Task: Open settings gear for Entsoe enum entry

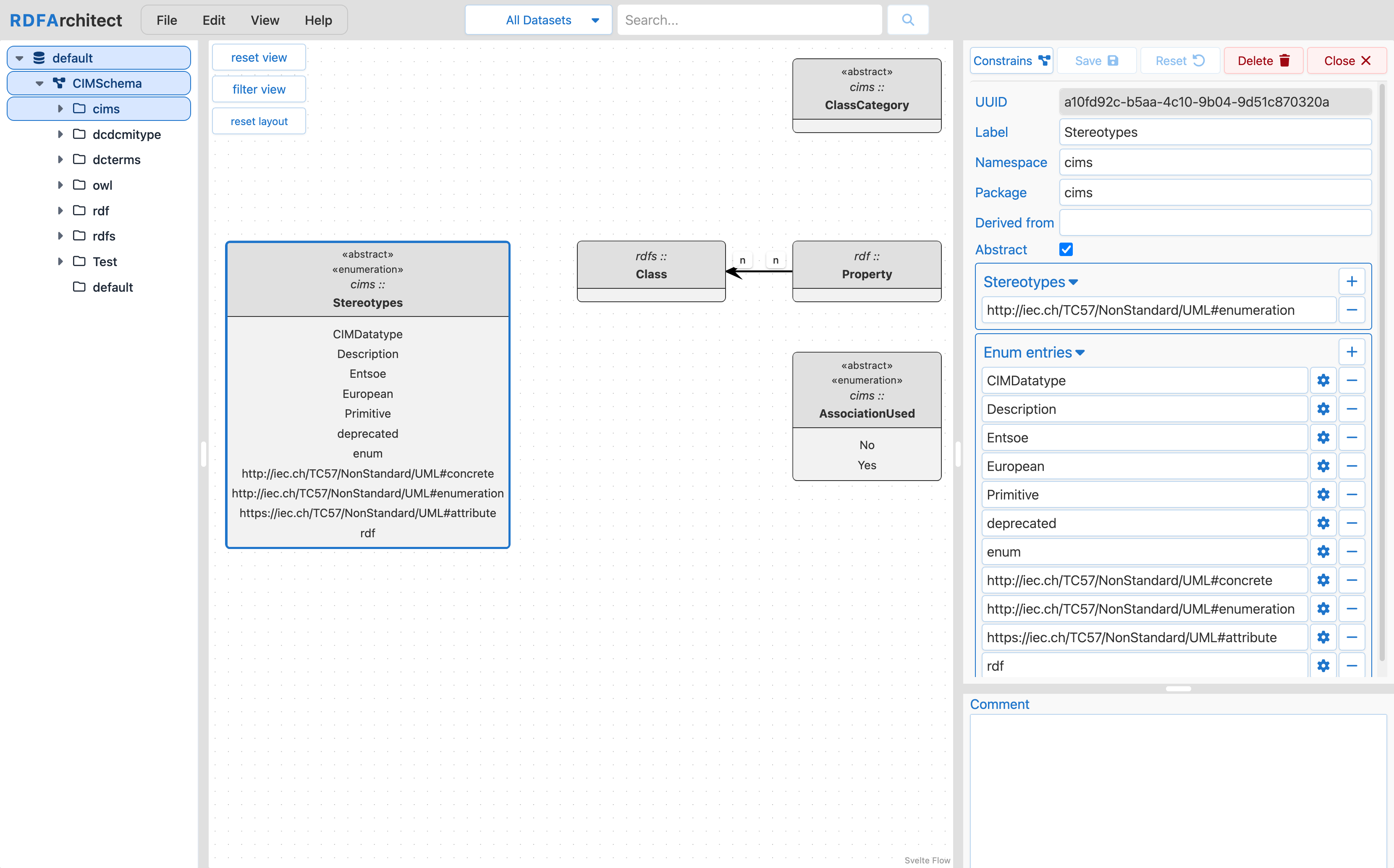Action: click(x=1323, y=437)
